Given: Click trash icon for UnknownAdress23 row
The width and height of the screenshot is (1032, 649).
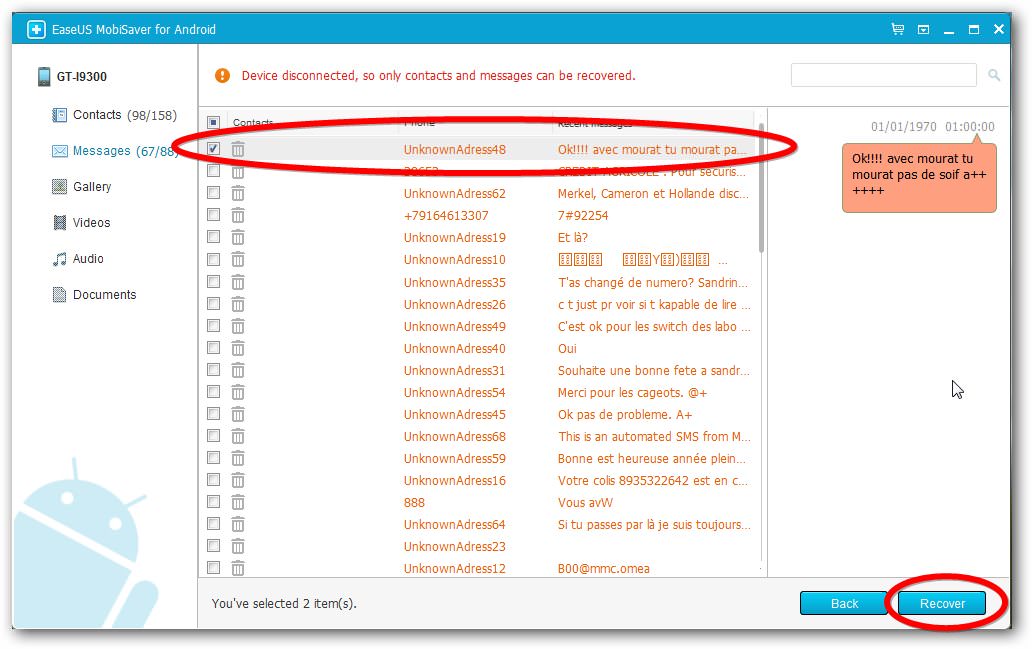Looking at the screenshot, I should pos(238,546).
